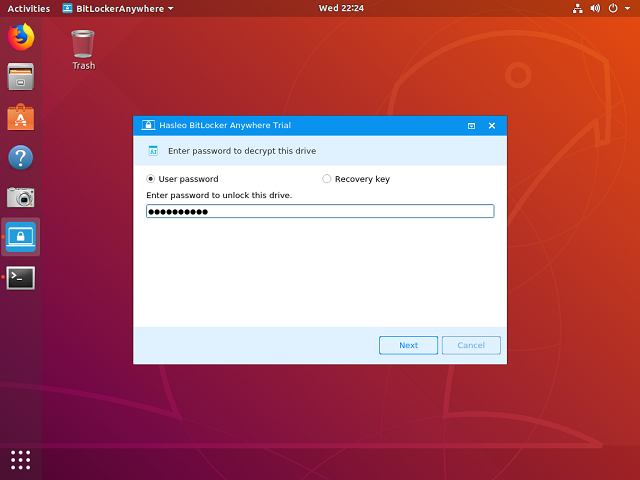Click the power icon in top bar
The width and height of the screenshot is (640, 480).
tap(613, 8)
